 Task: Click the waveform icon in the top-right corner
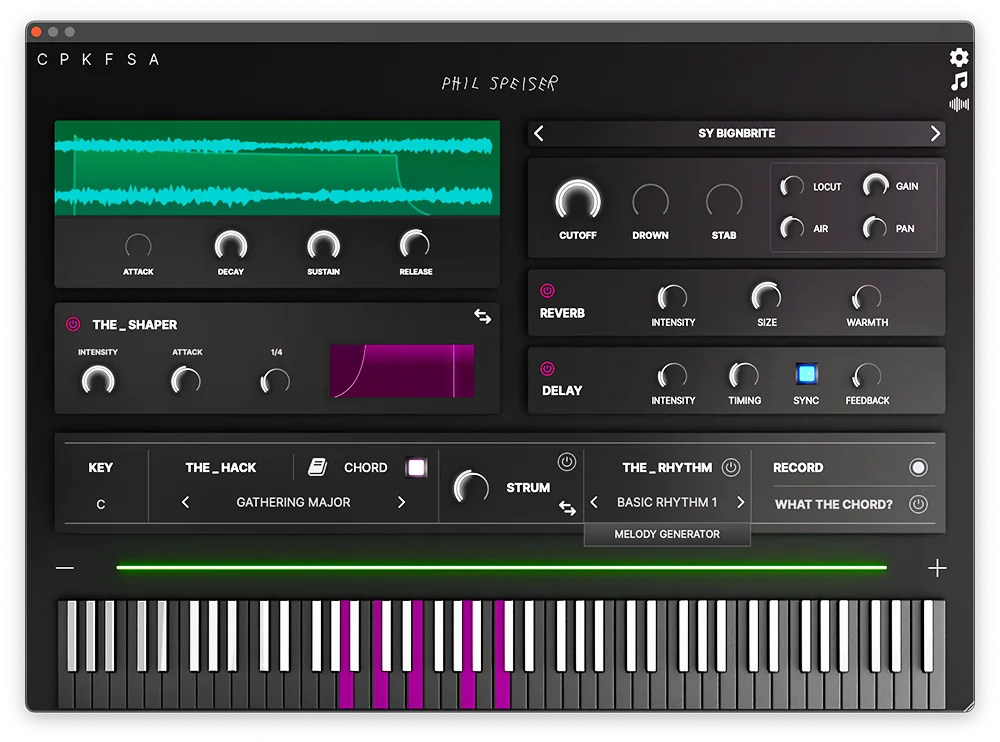click(x=958, y=103)
